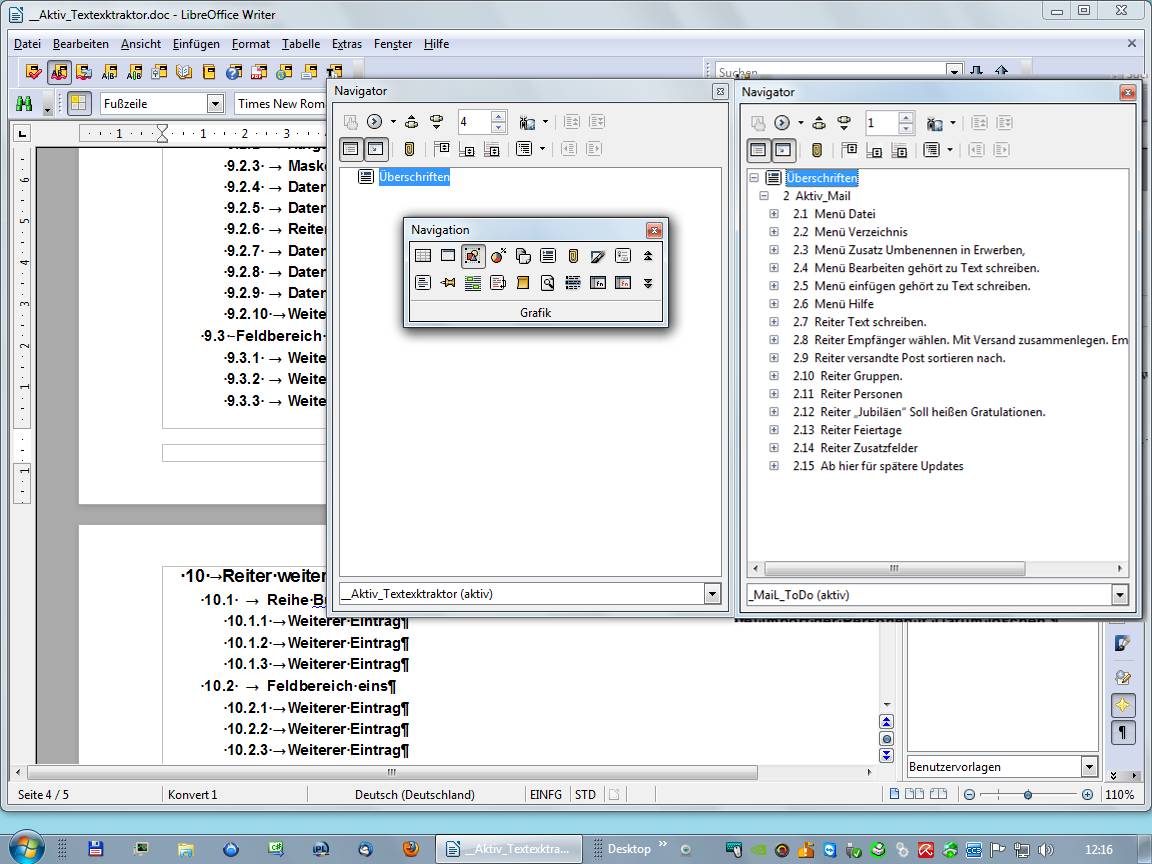Collapse Überschriften node in _MaiL_ToDo Navigator
1152x864 pixels.
click(x=754, y=178)
